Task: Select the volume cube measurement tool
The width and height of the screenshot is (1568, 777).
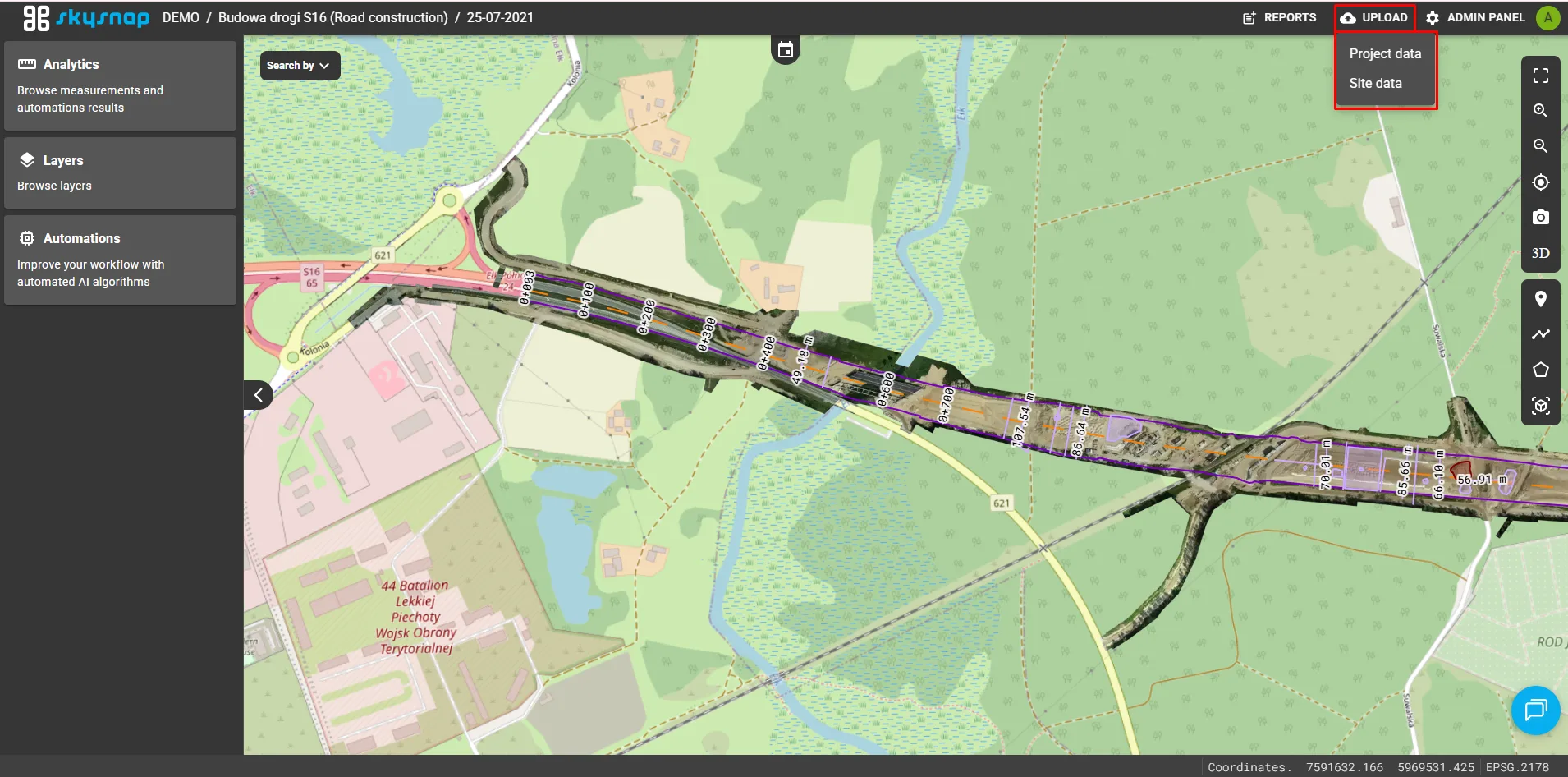Action: point(1540,406)
